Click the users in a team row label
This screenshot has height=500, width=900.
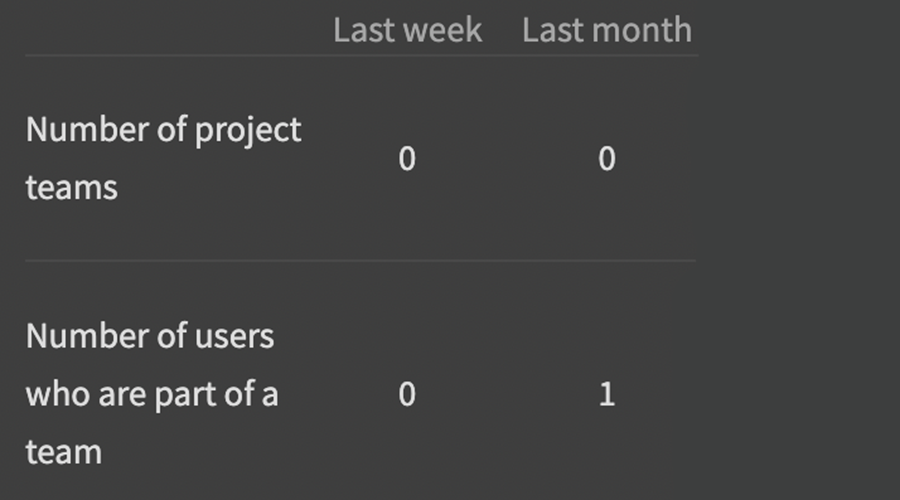151,394
